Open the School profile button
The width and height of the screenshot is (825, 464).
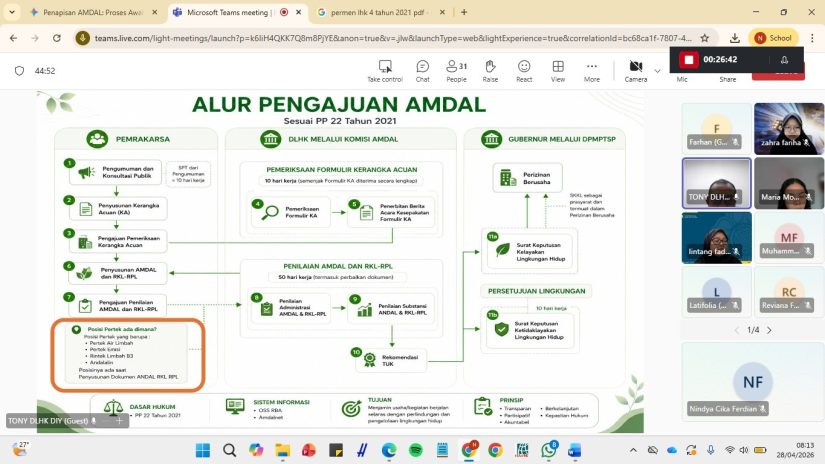click(x=773, y=38)
